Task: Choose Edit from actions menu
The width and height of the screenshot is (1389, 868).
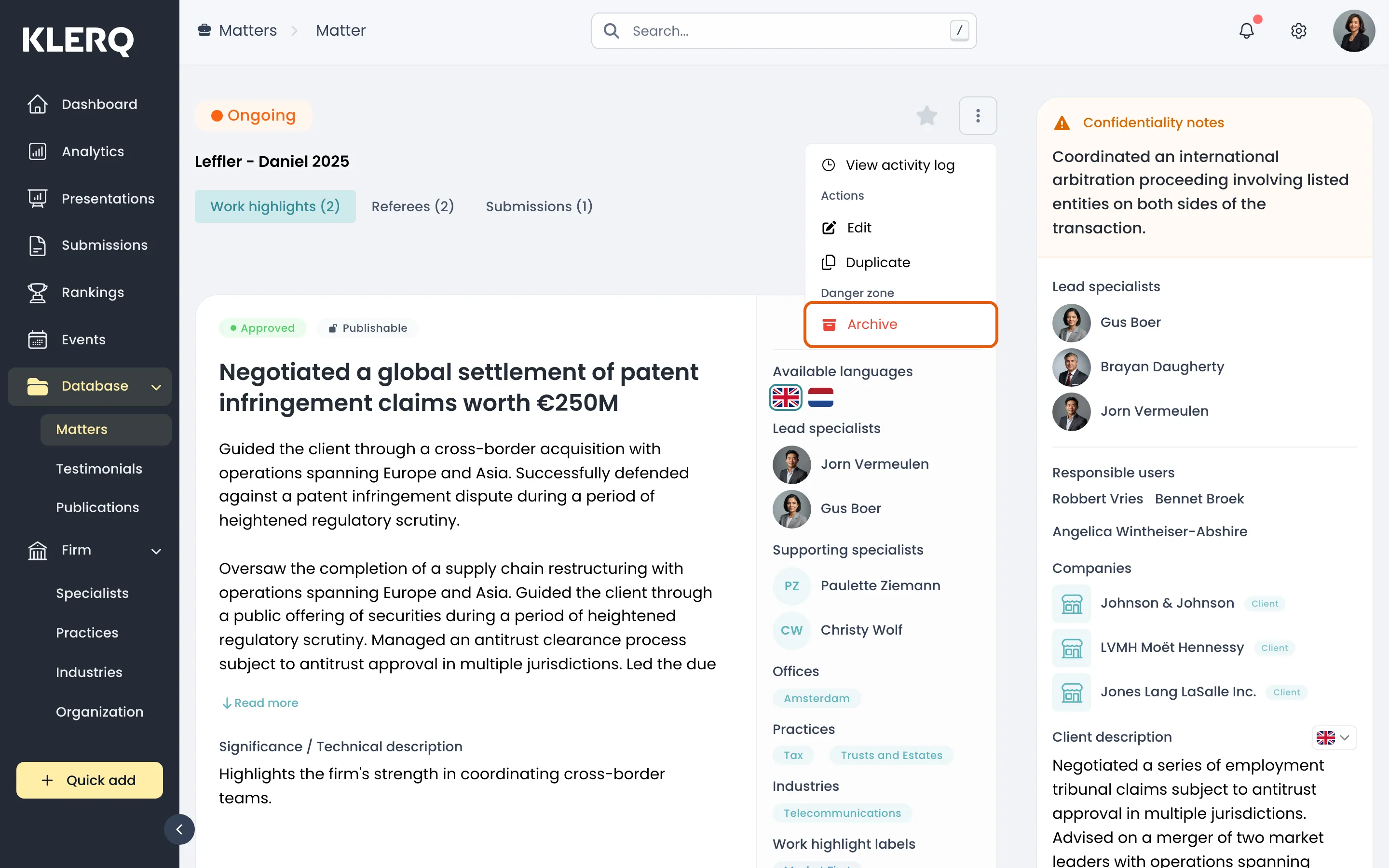Action: (x=900, y=228)
